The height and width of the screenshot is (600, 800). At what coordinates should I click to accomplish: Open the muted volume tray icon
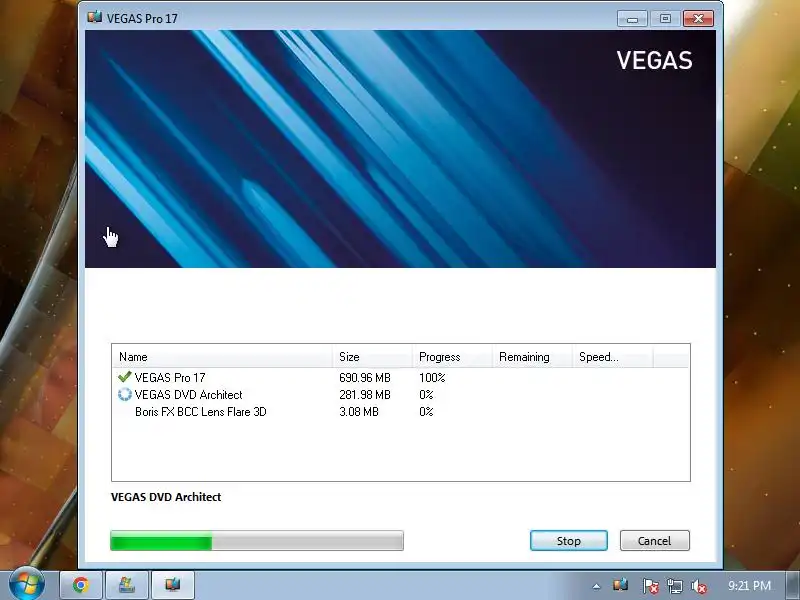pyautogui.click(x=698, y=586)
